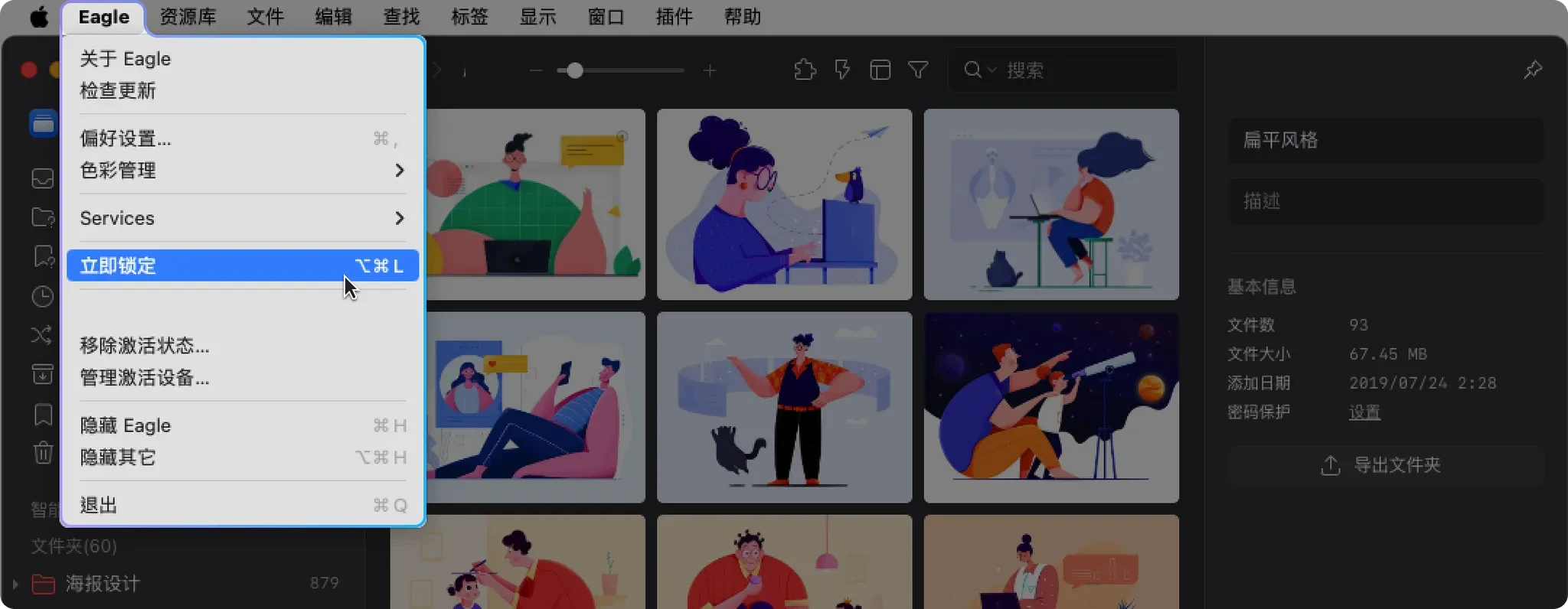This screenshot has height=609, width=1568.
Task: Choose 关于 Eagle menu item
Action: click(243, 59)
